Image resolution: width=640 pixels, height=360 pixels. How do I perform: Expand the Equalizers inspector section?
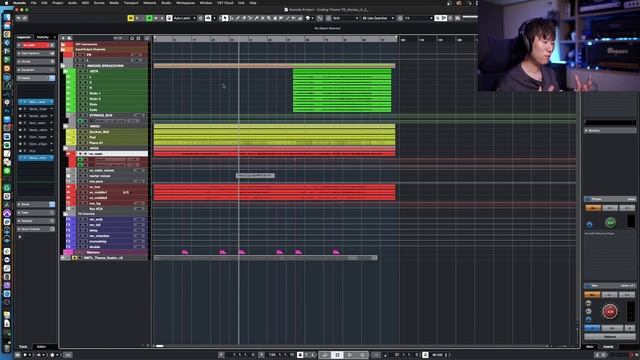click(x=36, y=70)
